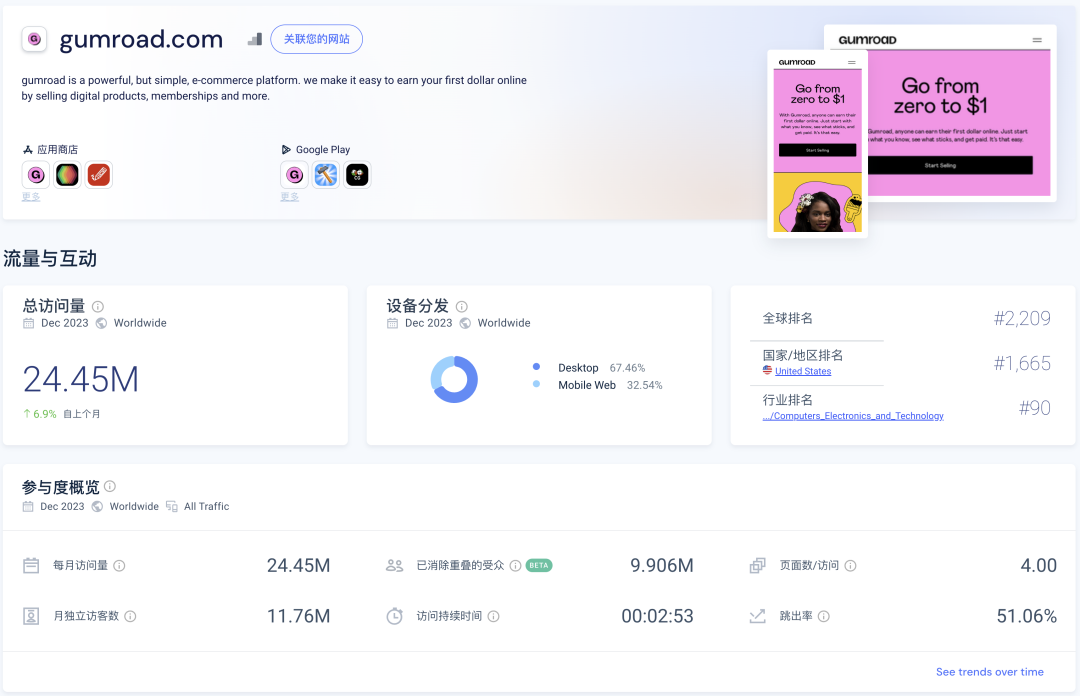Click the signal bars icon beside gumroad.com

click(255, 40)
